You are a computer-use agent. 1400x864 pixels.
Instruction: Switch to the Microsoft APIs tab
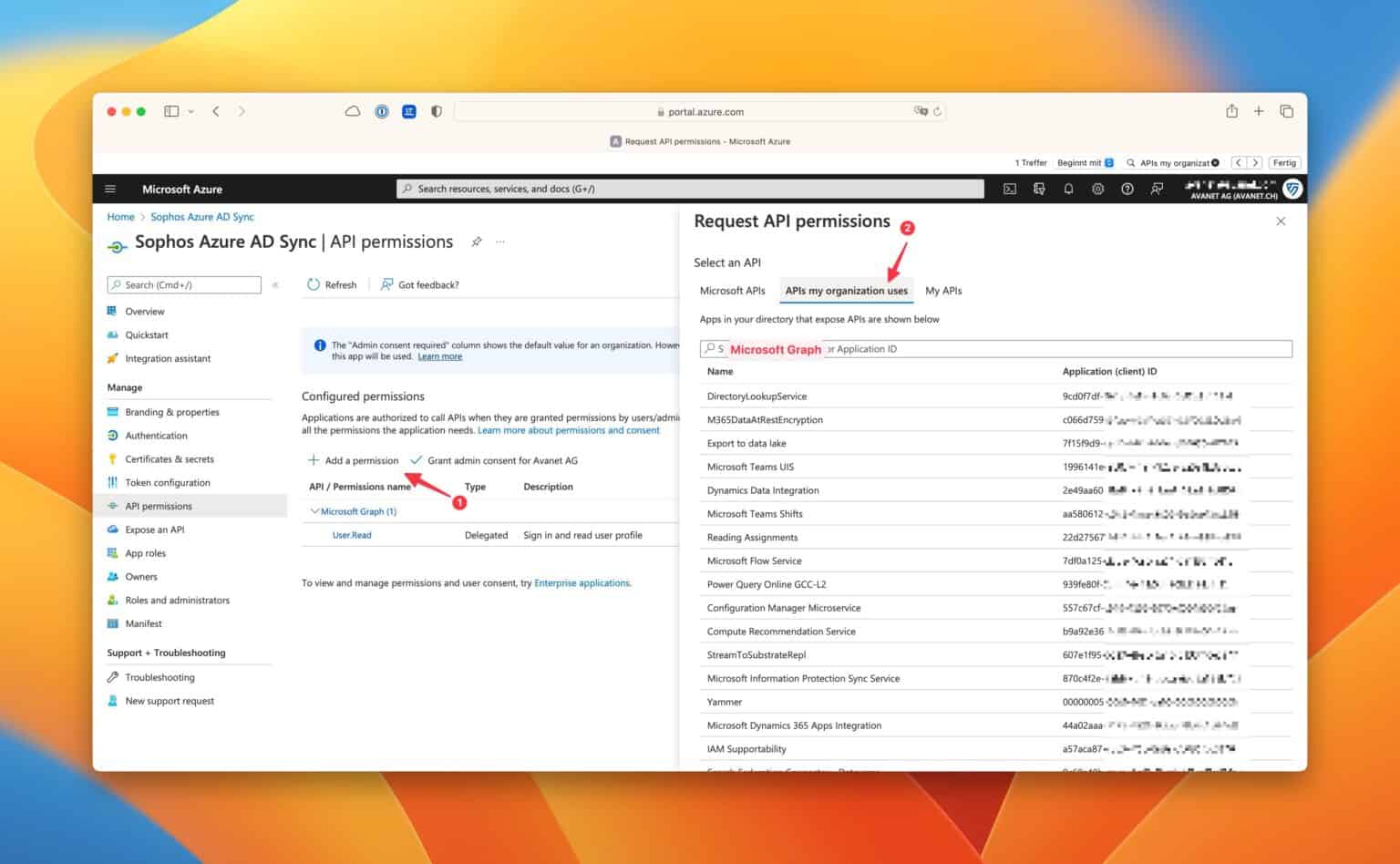(x=732, y=290)
